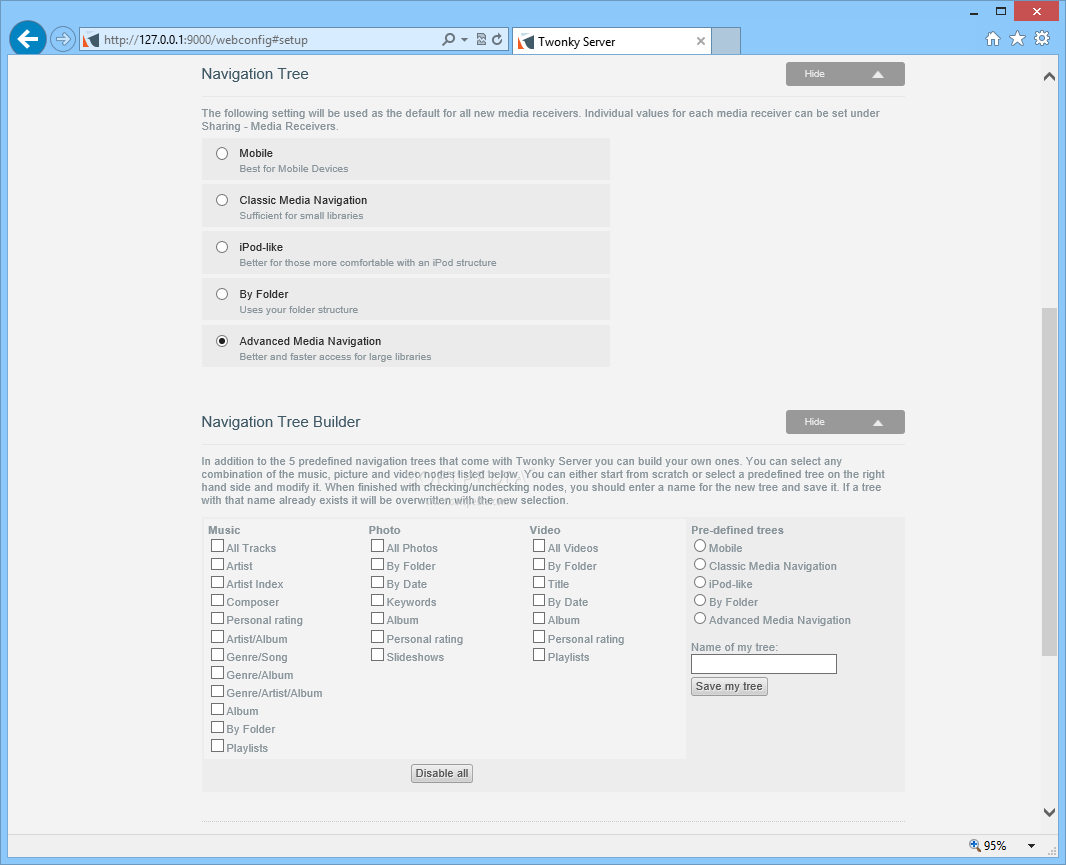Screen dimensions: 1066x865
Task: Check Music Genre/Album checkbox
Action: [218, 673]
